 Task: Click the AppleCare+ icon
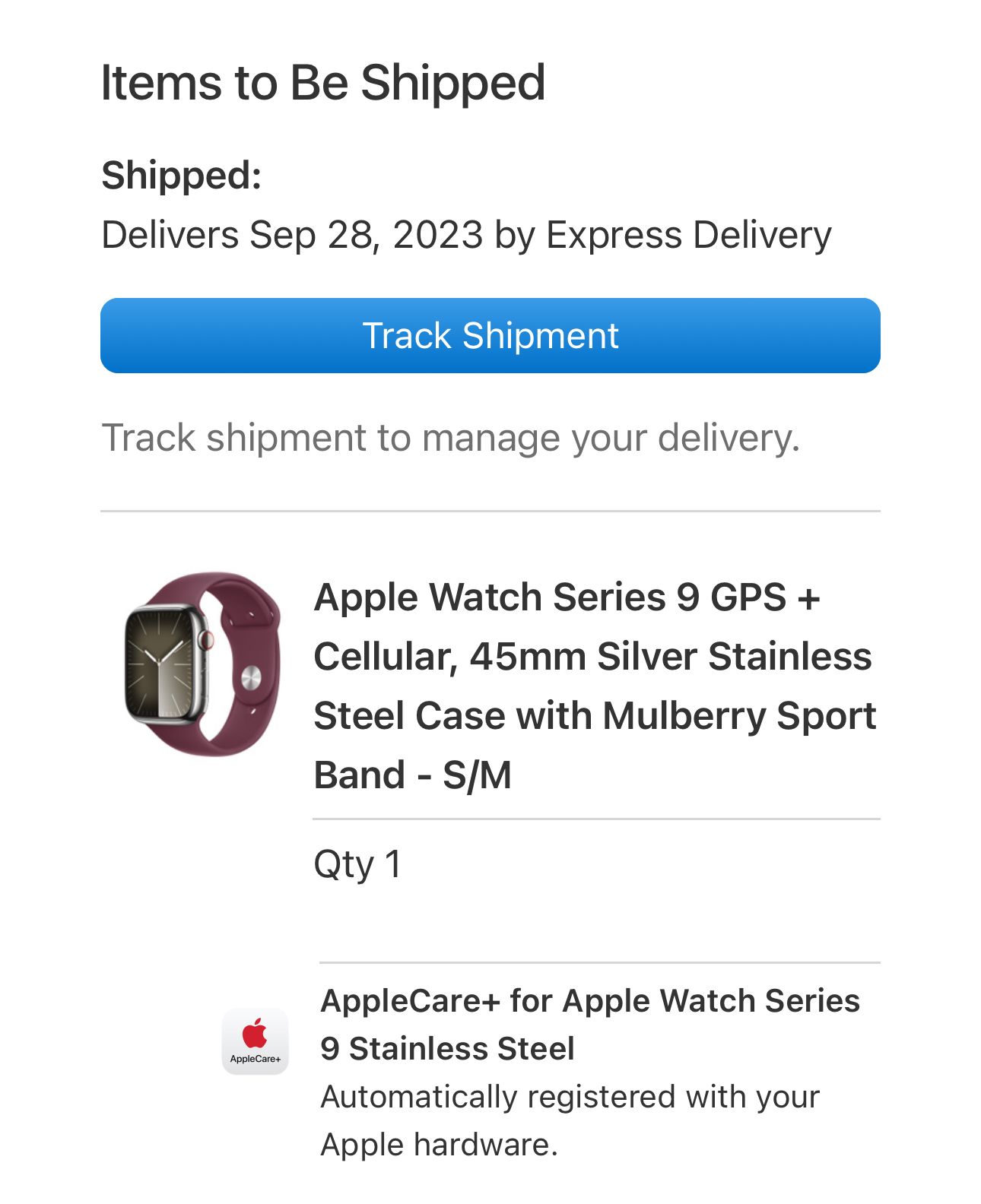click(255, 1041)
